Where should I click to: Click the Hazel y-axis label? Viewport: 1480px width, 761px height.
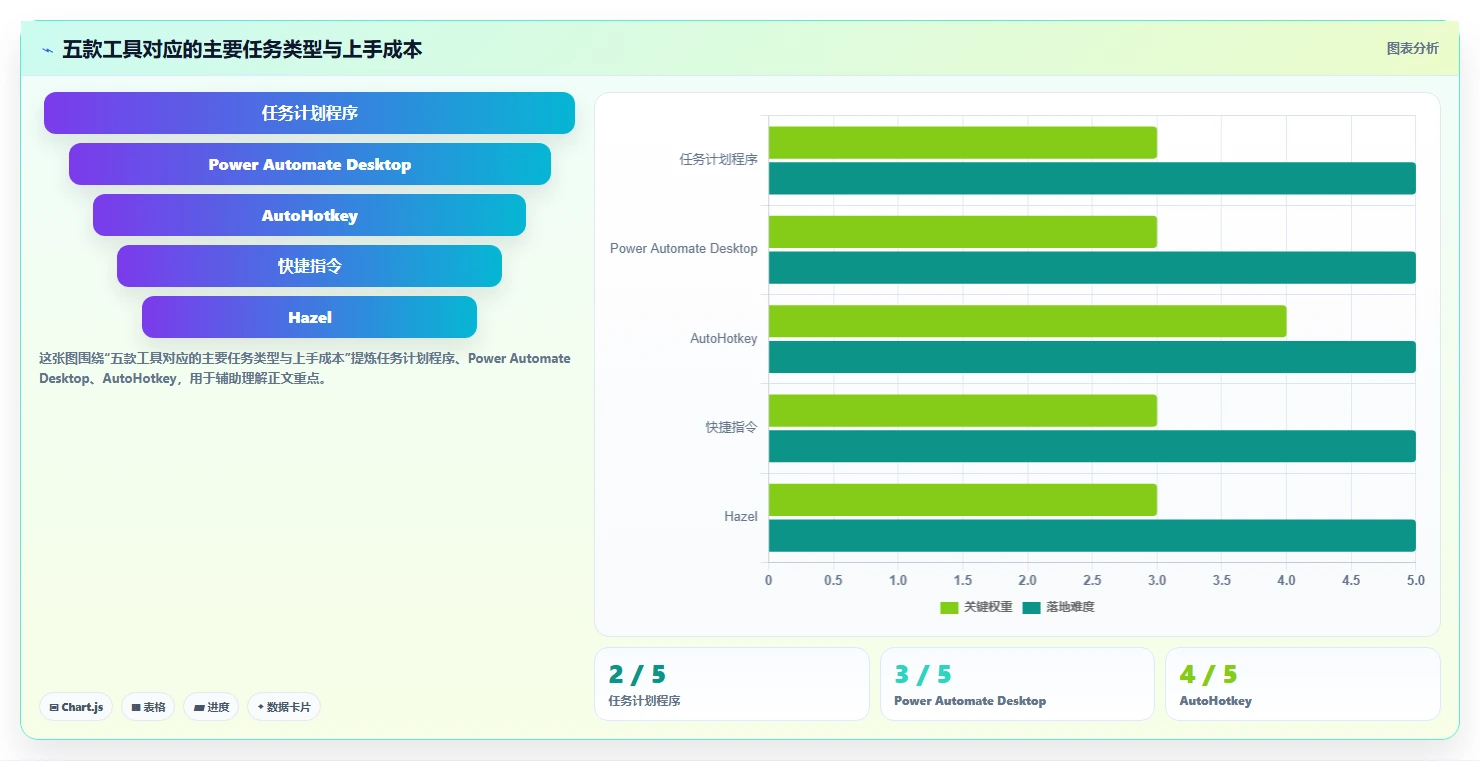pyautogui.click(x=741, y=516)
